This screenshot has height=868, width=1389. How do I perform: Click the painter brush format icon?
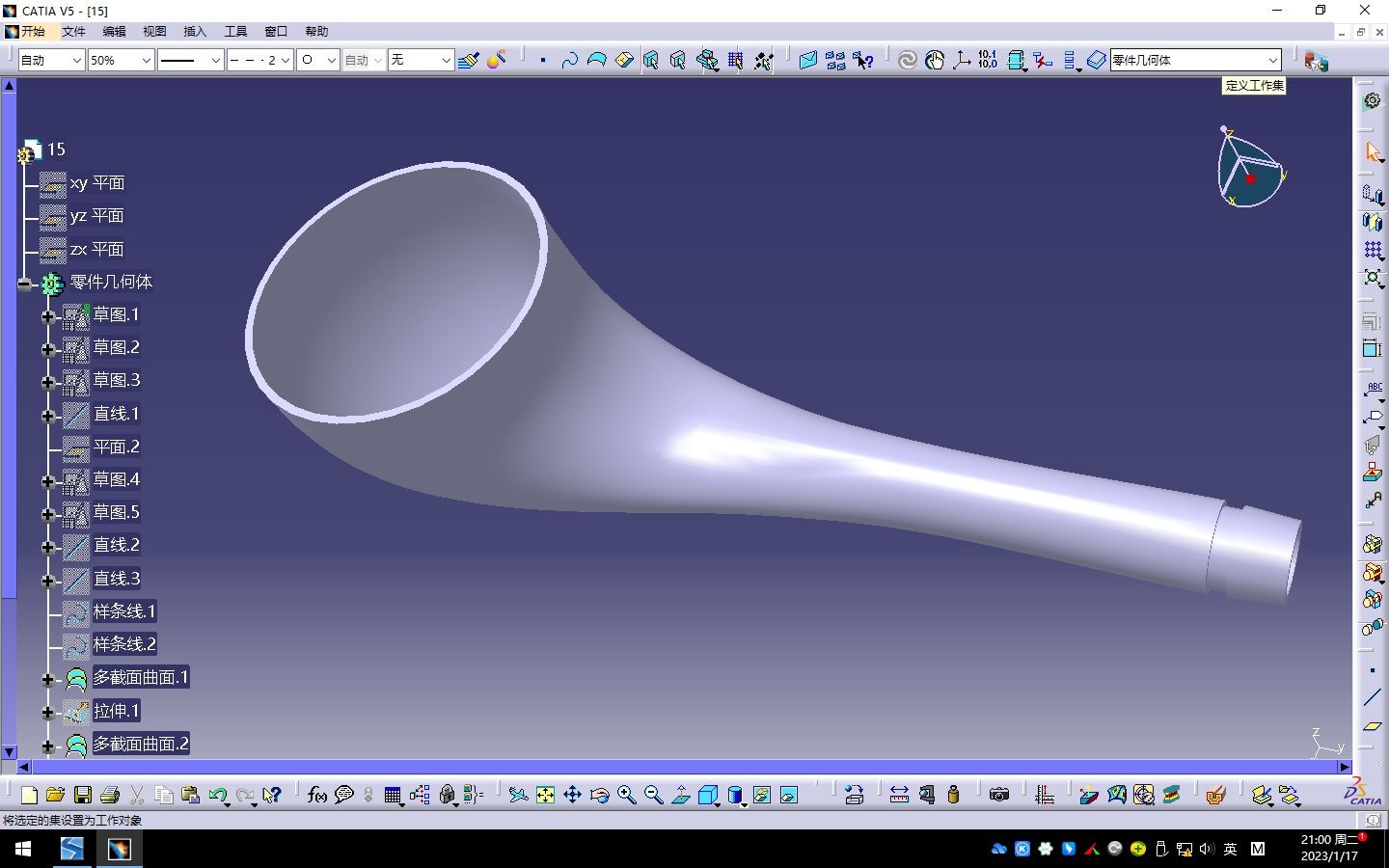point(469,61)
